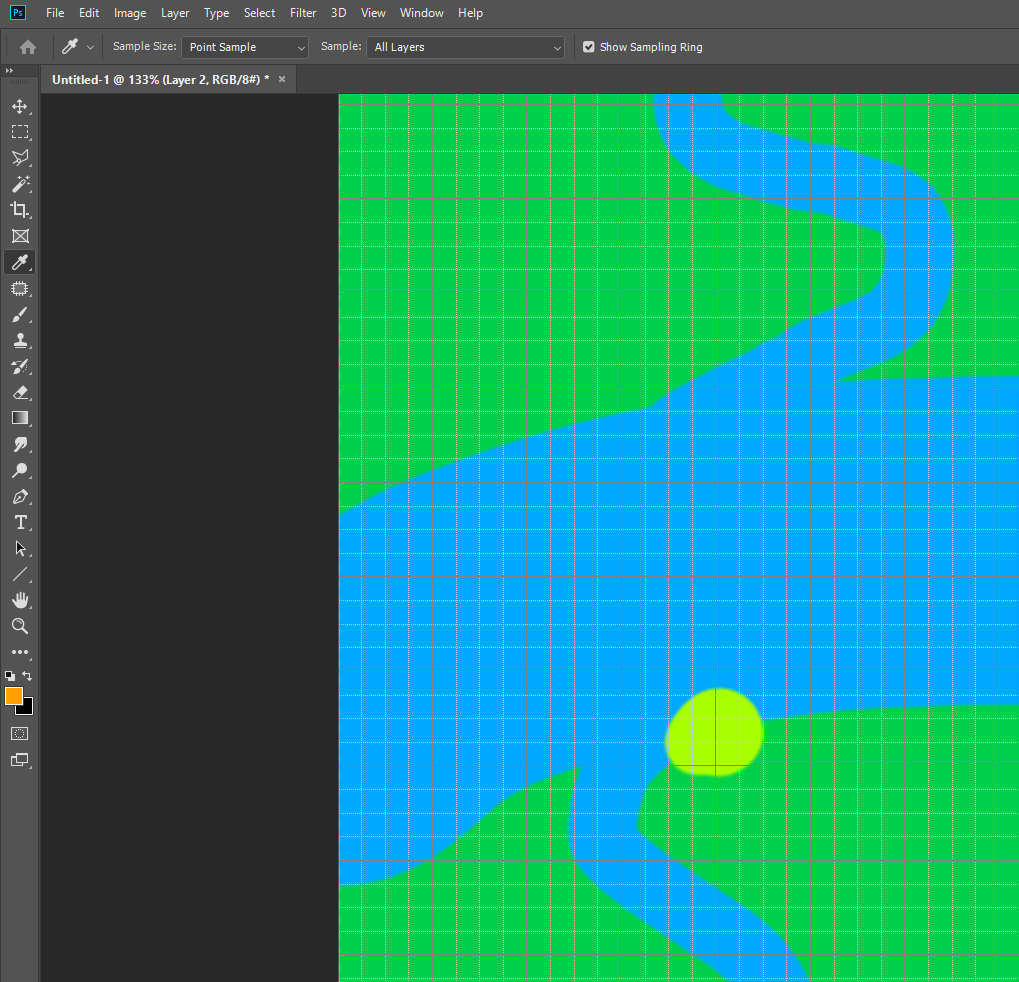Select the Eraser tool

point(19,393)
